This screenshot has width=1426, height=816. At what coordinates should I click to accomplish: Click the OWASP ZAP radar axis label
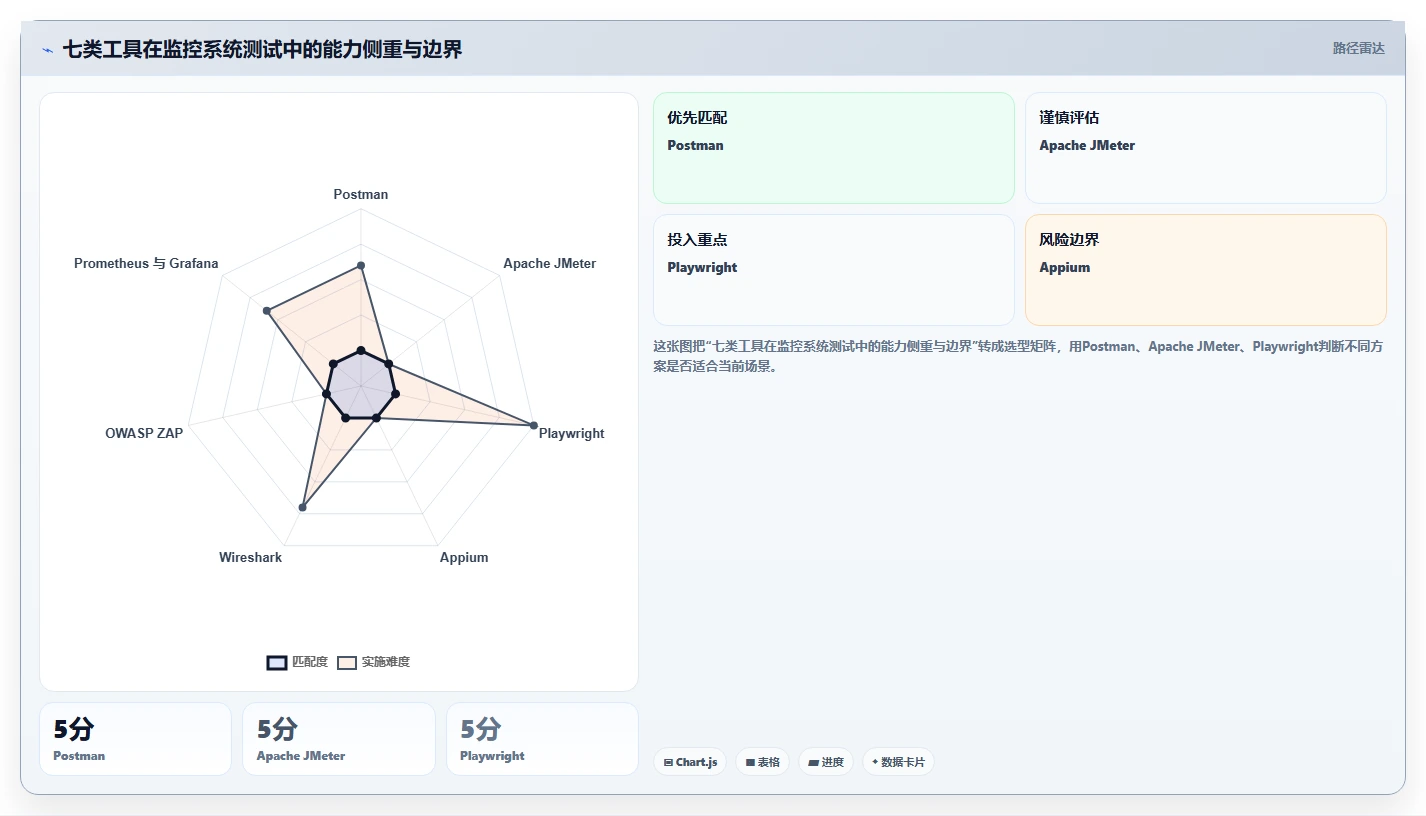[144, 434]
